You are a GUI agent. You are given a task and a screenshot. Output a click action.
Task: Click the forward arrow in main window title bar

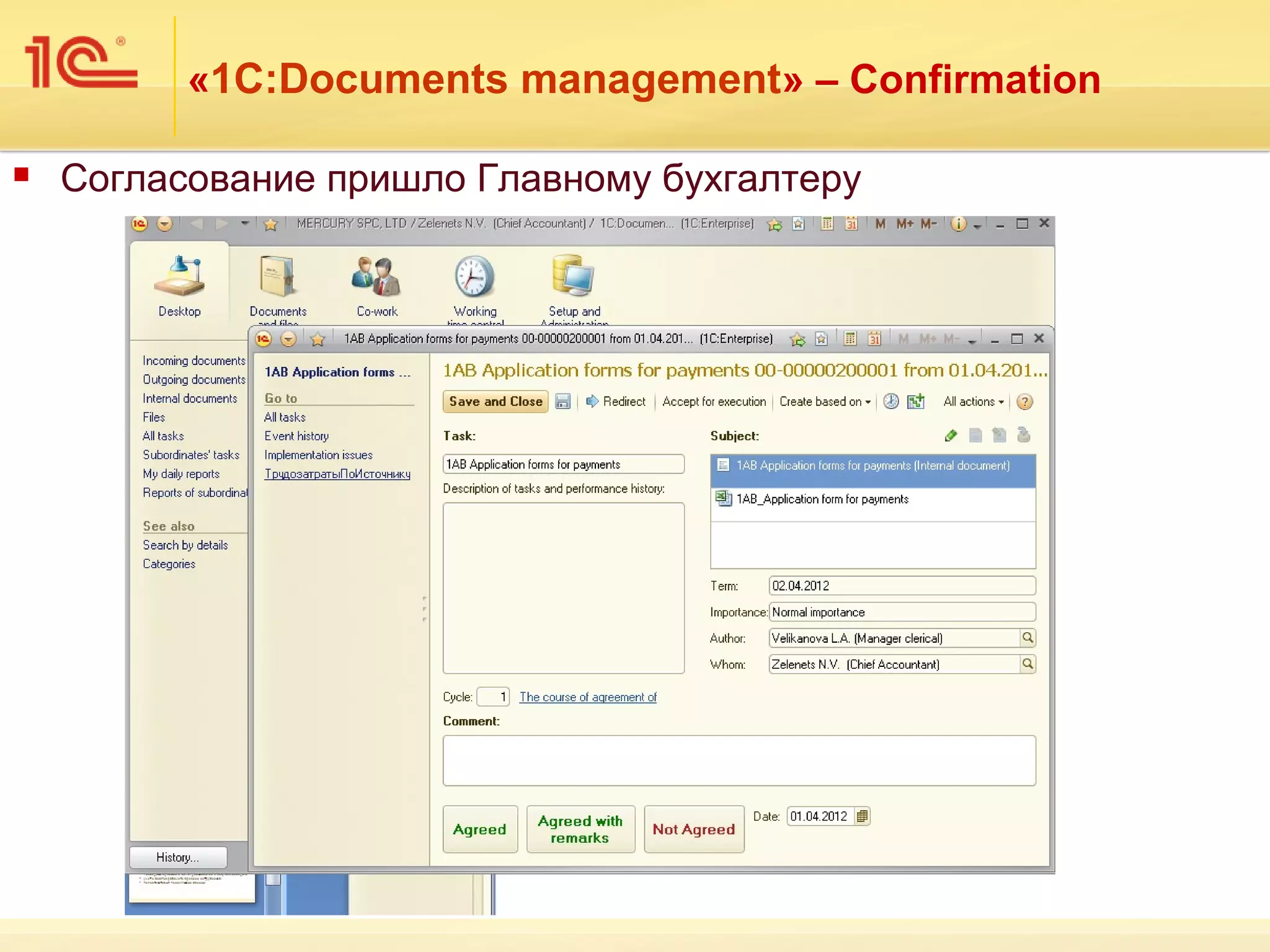click(x=221, y=224)
